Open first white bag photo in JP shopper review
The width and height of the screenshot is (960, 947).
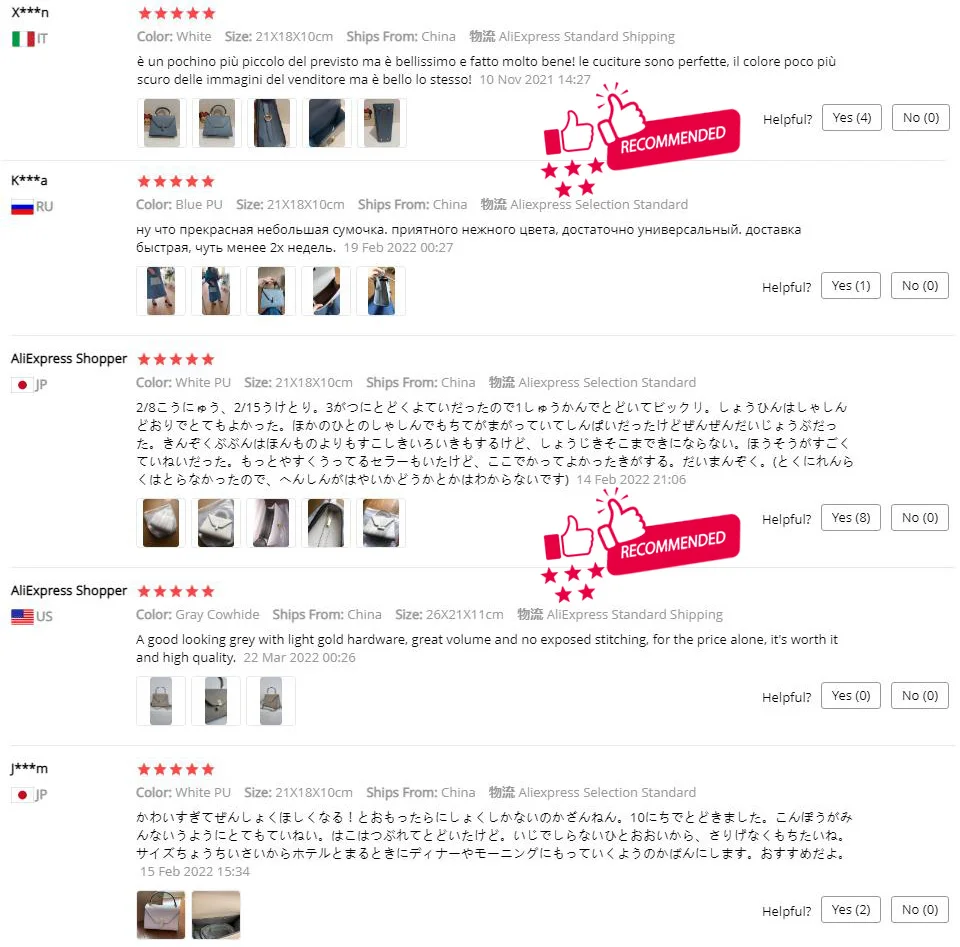click(161, 523)
